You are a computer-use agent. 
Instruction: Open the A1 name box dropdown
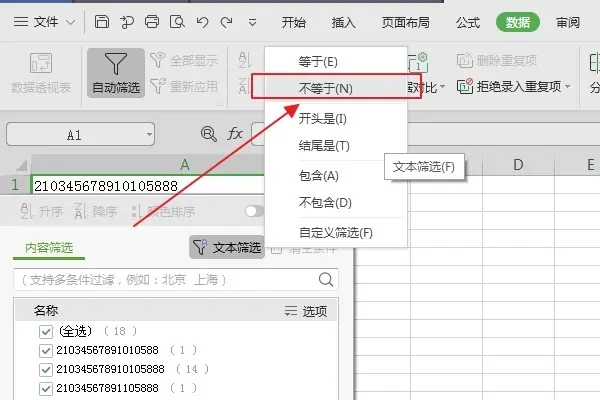click(x=149, y=134)
